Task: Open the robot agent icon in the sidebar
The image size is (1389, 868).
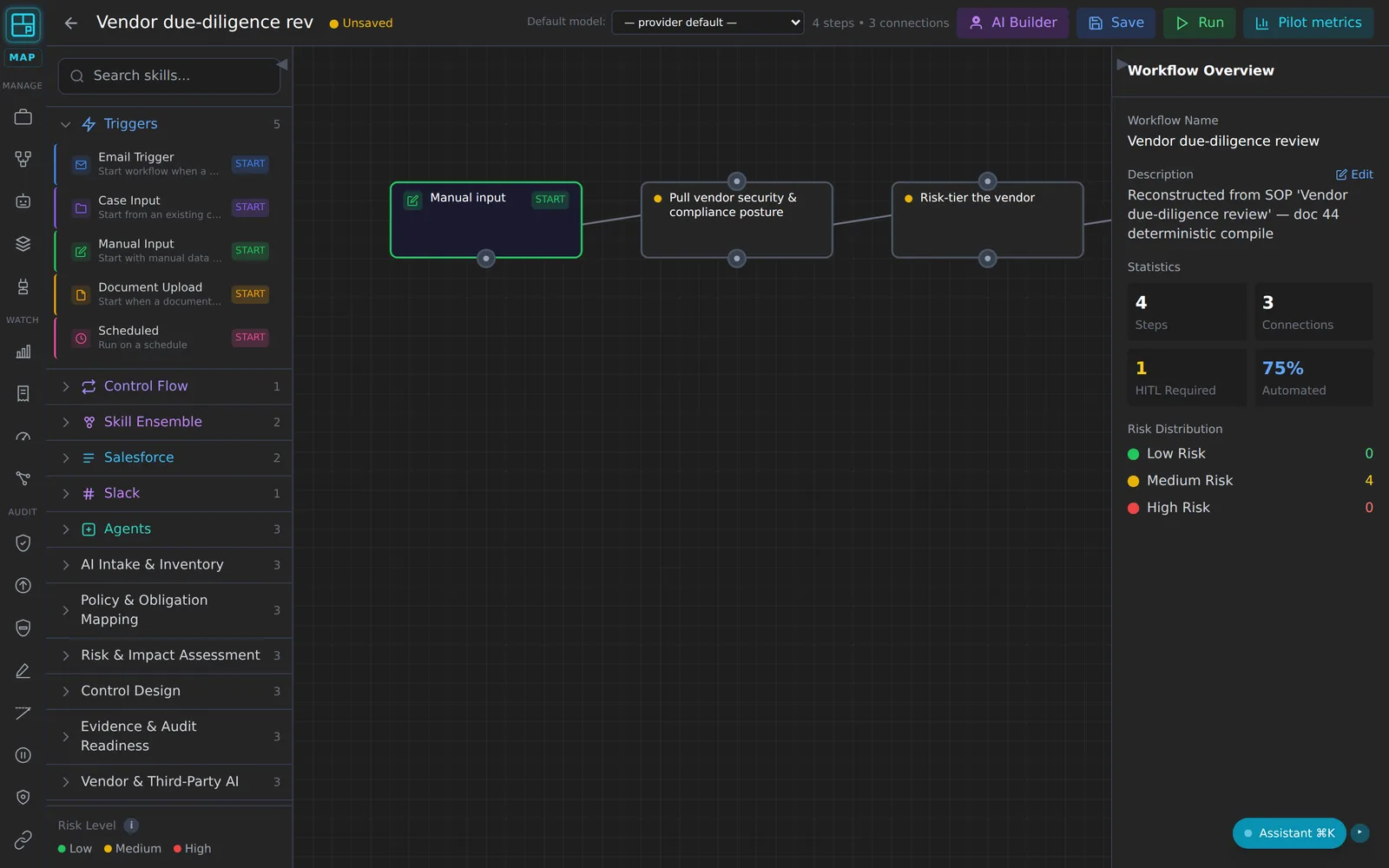Action: [x=23, y=201]
